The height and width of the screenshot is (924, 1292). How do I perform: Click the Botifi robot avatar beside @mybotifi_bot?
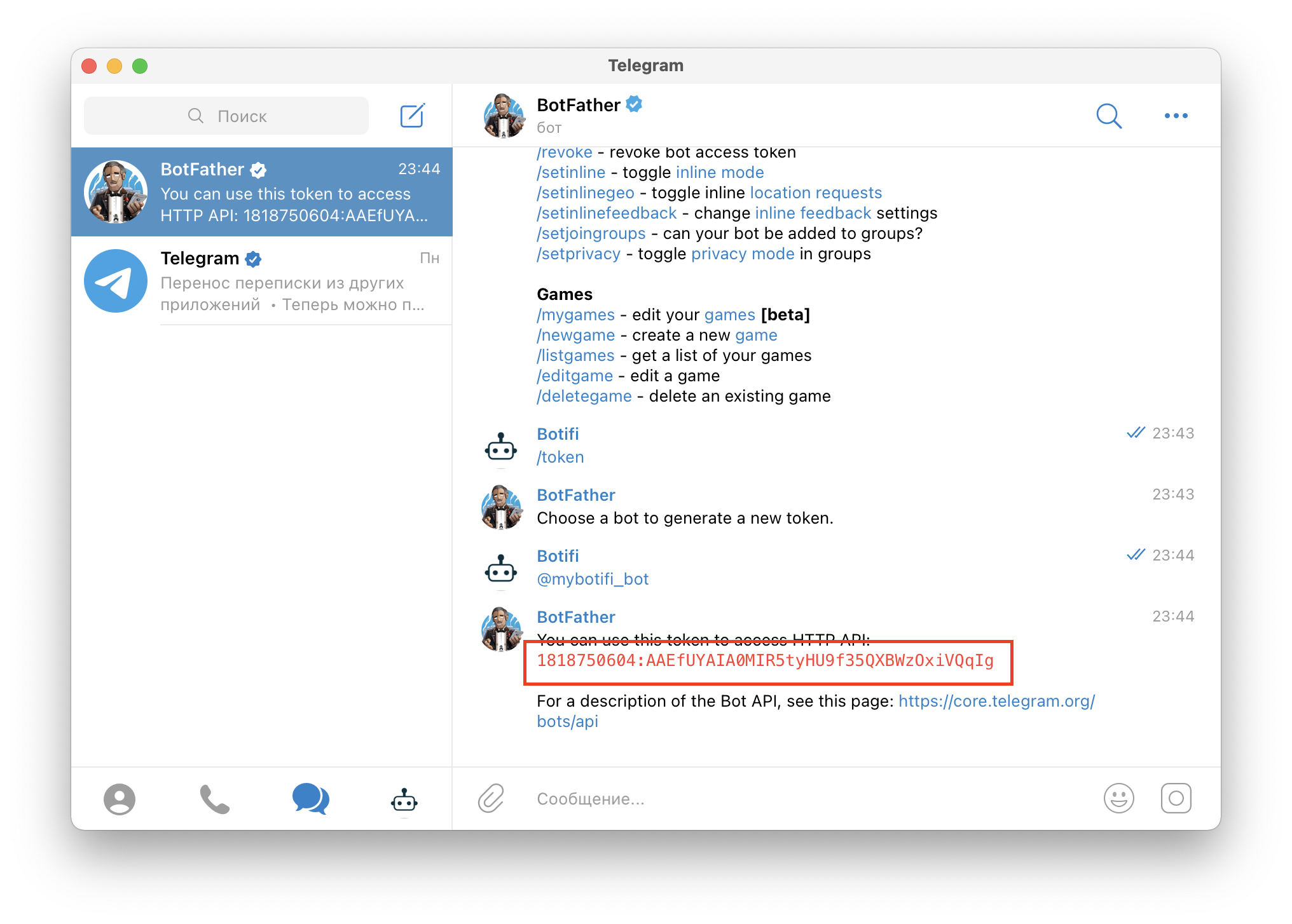click(501, 569)
